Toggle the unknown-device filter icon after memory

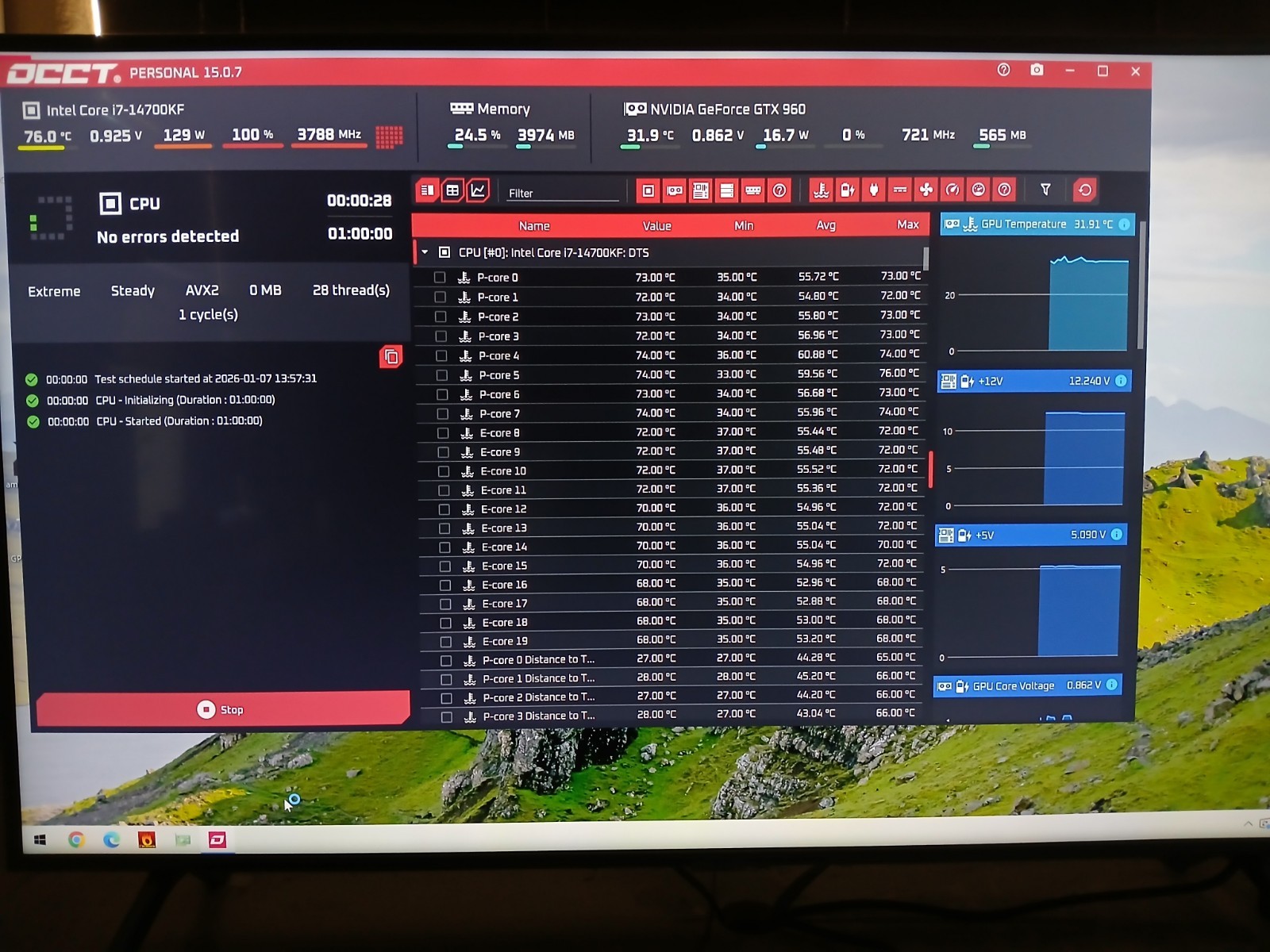[x=779, y=190]
